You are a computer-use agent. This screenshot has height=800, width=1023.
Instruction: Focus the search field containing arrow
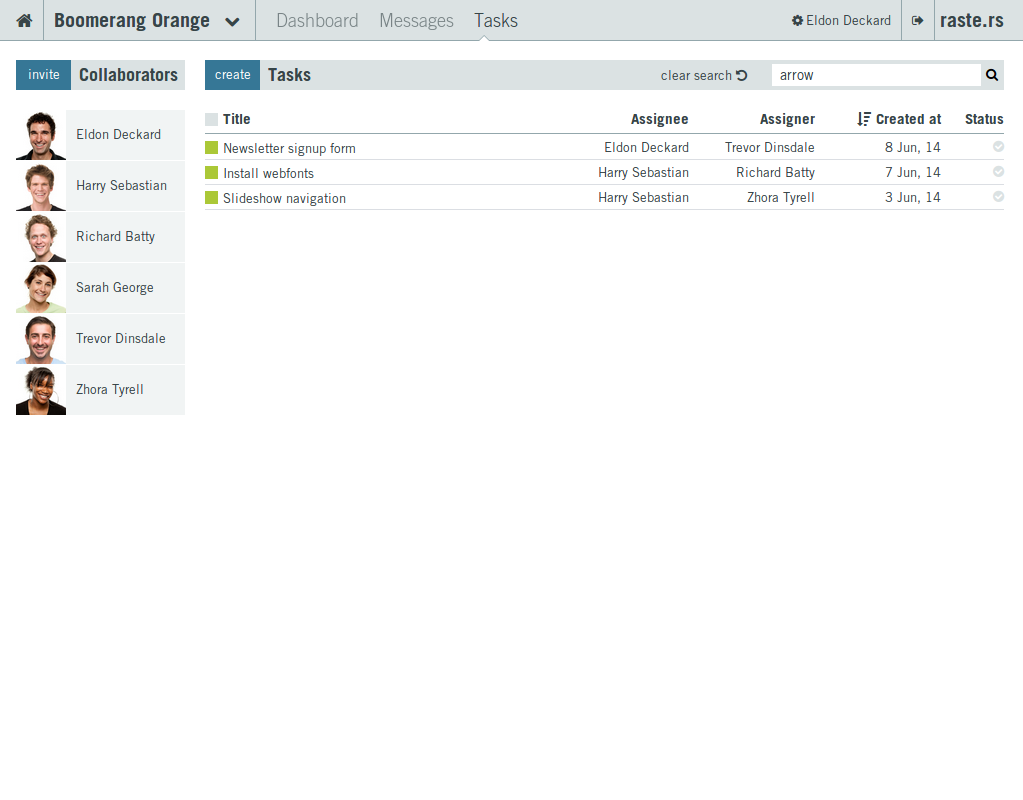875,75
